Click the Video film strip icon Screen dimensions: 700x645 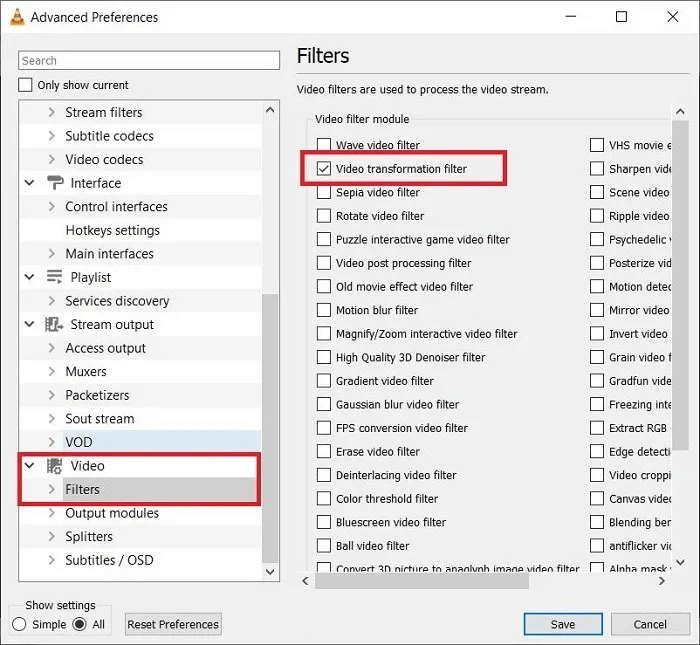coord(54,466)
